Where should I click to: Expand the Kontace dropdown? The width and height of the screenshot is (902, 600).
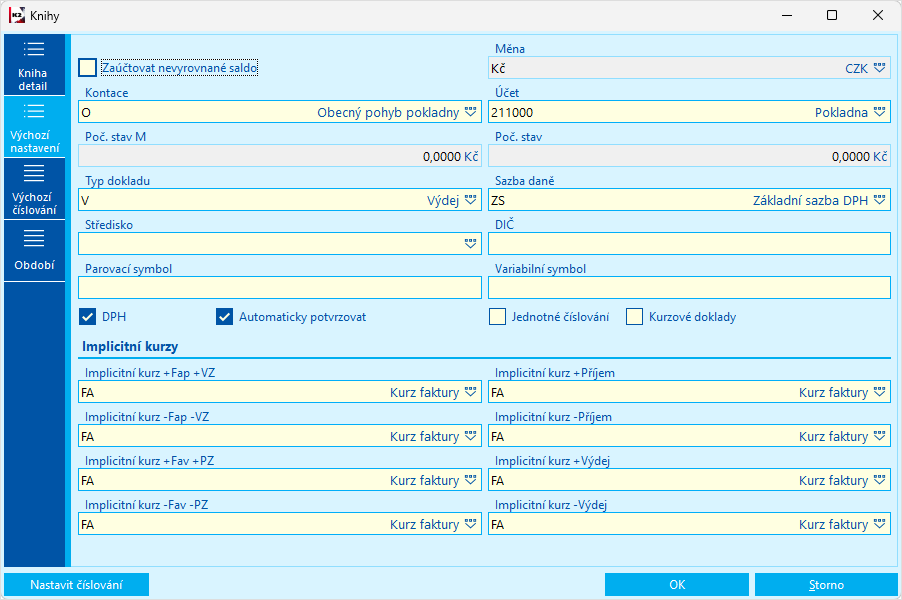click(470, 112)
